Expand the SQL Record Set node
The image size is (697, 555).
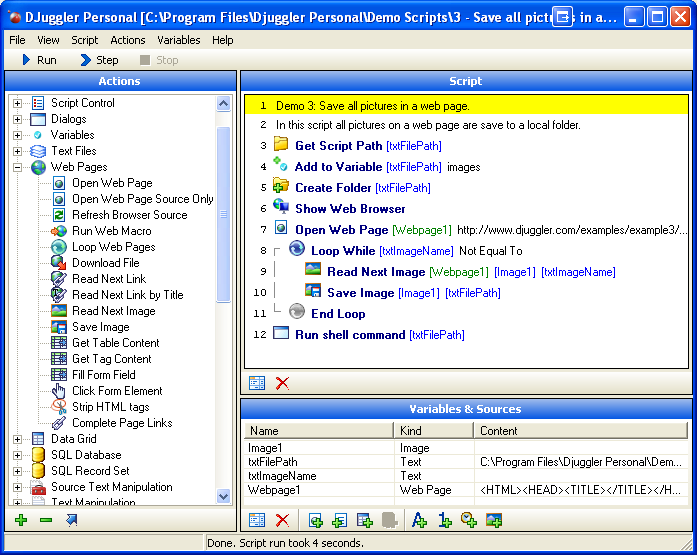pyautogui.click(x=17, y=471)
